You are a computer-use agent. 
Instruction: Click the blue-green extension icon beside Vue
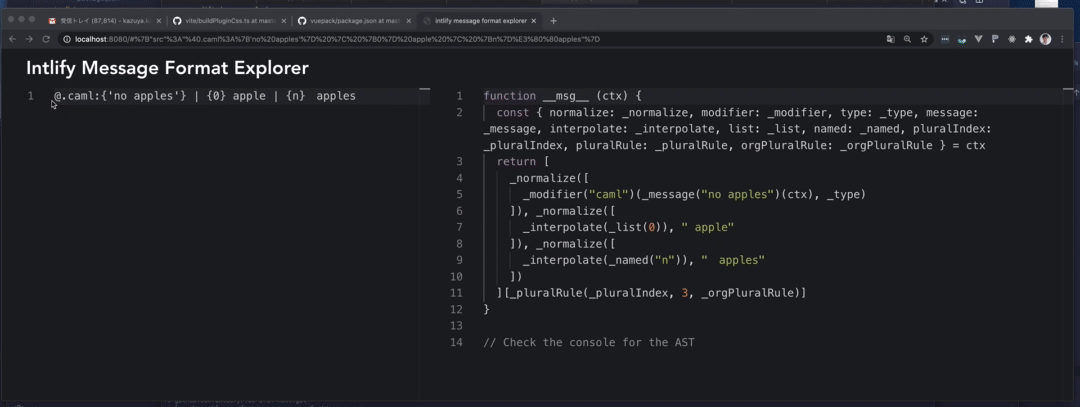962,39
